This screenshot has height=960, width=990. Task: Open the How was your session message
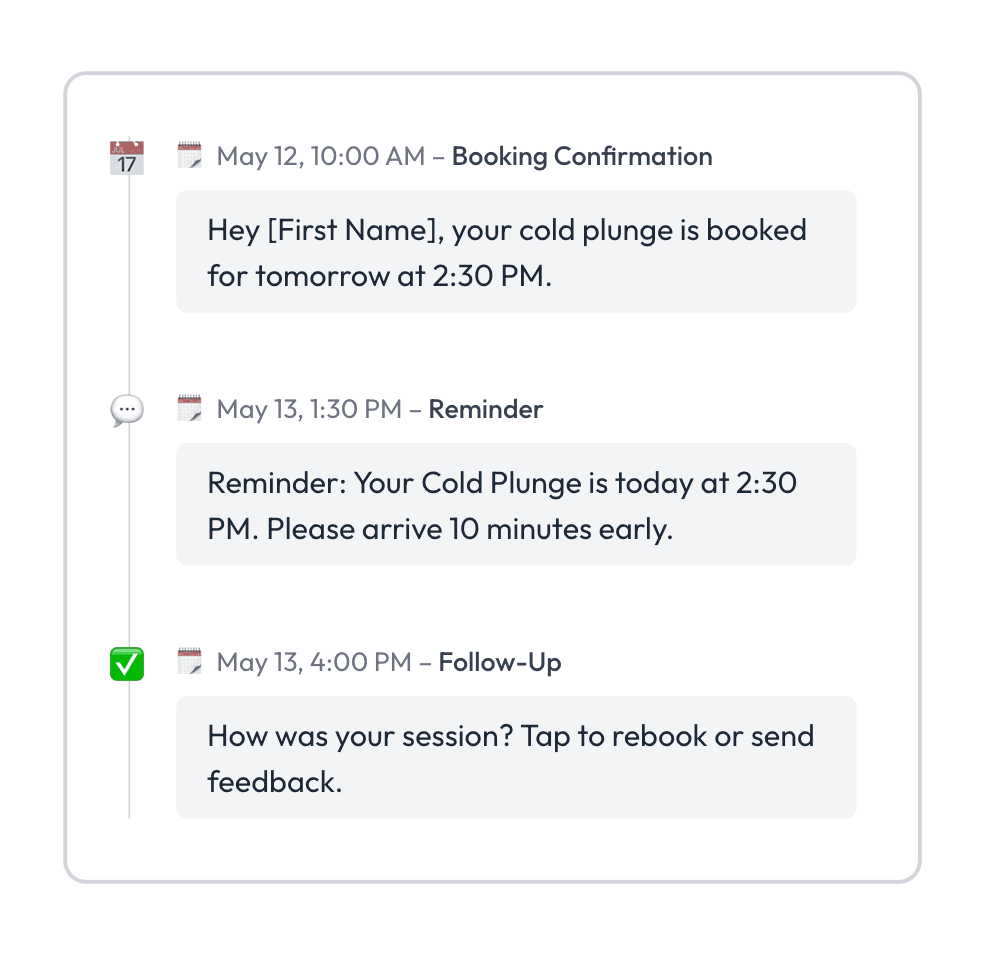tap(516, 758)
